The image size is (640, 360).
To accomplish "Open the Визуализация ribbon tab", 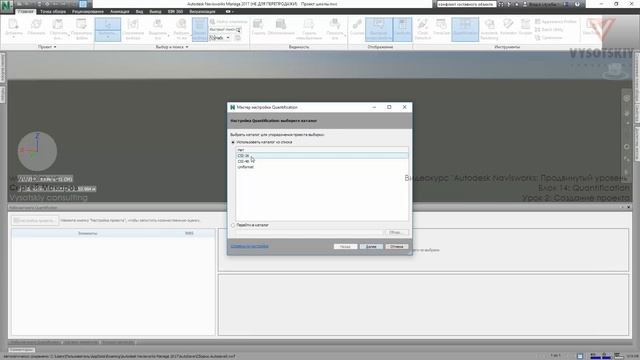I will [x=202, y=11].
